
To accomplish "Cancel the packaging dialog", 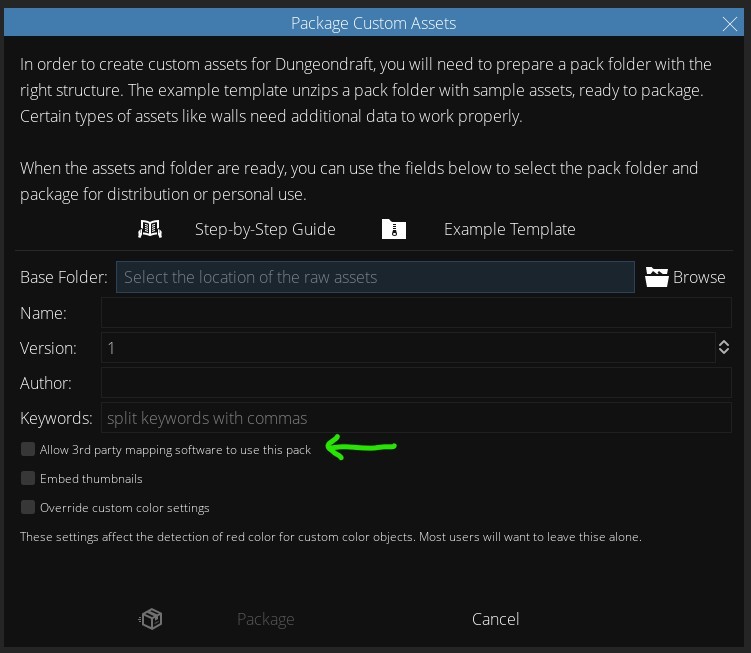I will pyautogui.click(x=495, y=619).
